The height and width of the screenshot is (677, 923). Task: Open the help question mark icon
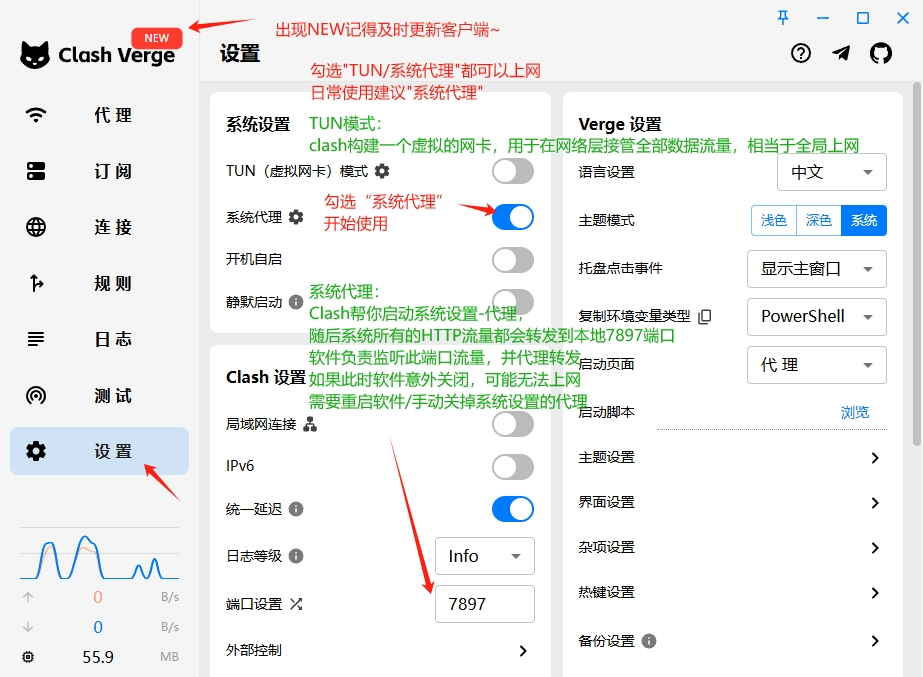801,54
